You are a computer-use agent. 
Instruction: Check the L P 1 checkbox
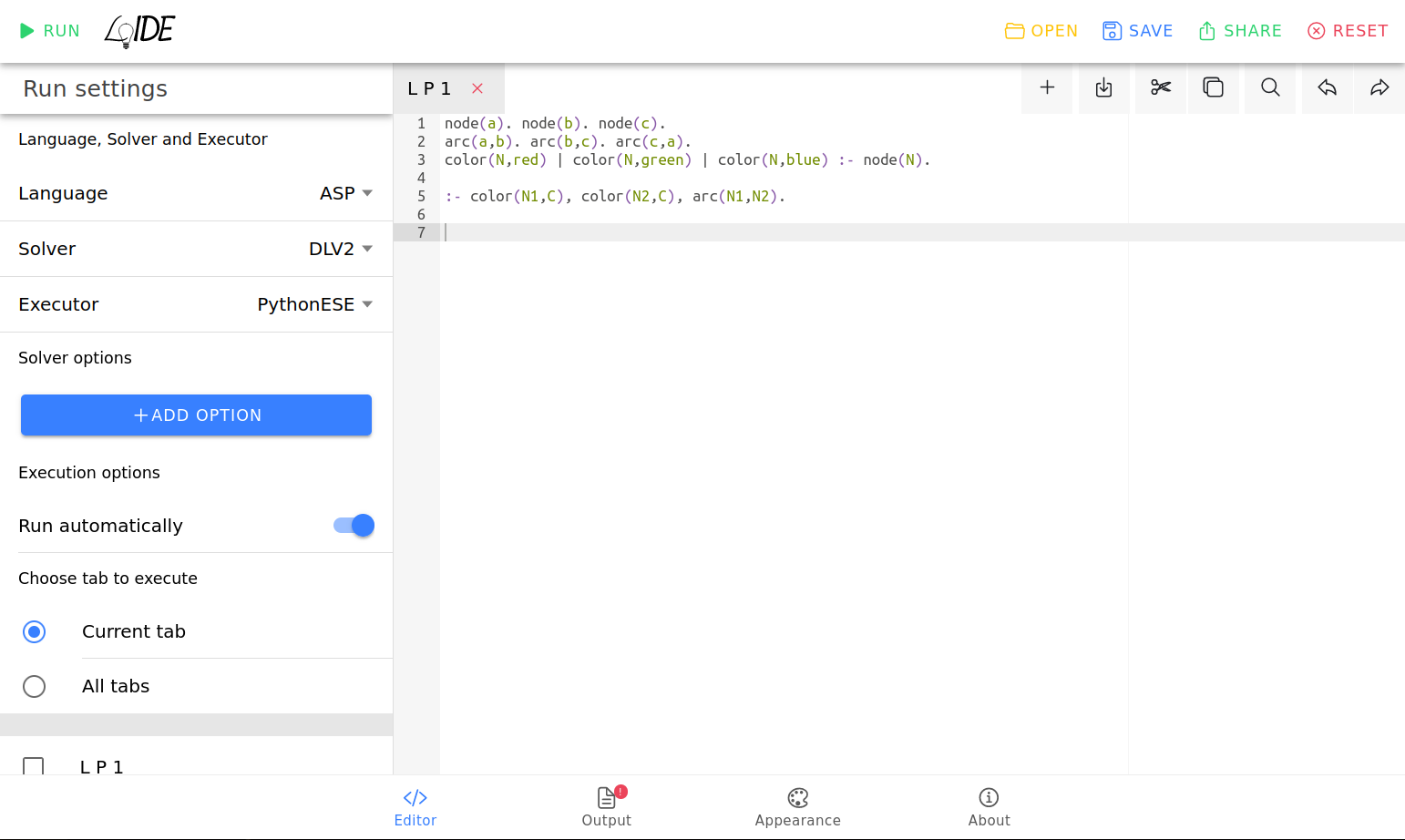coord(34,767)
